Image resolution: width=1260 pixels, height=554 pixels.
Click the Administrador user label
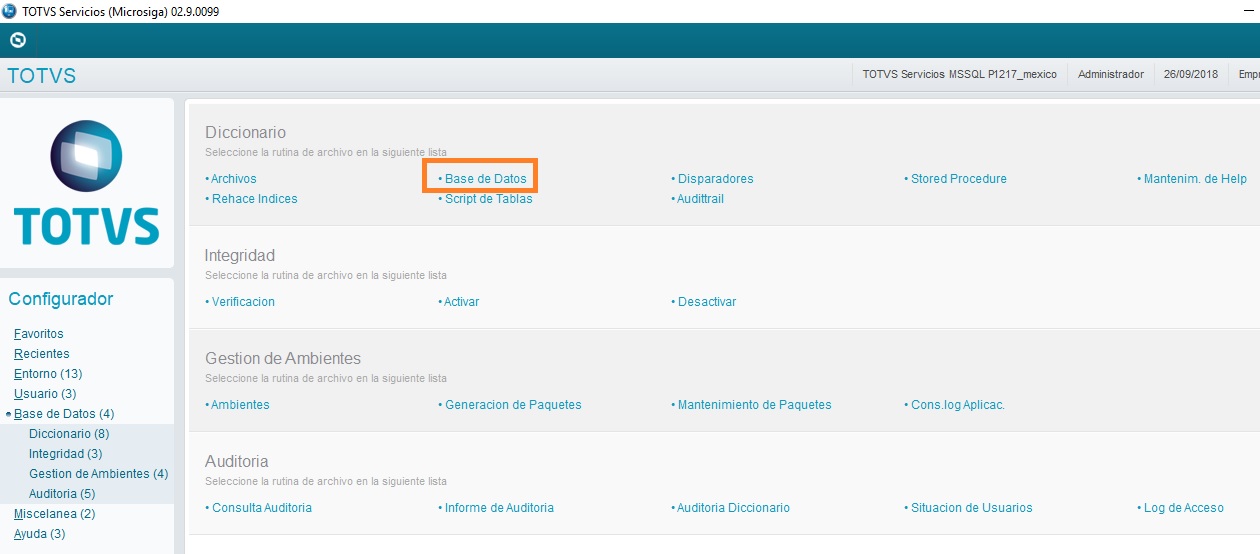[x=1111, y=75]
